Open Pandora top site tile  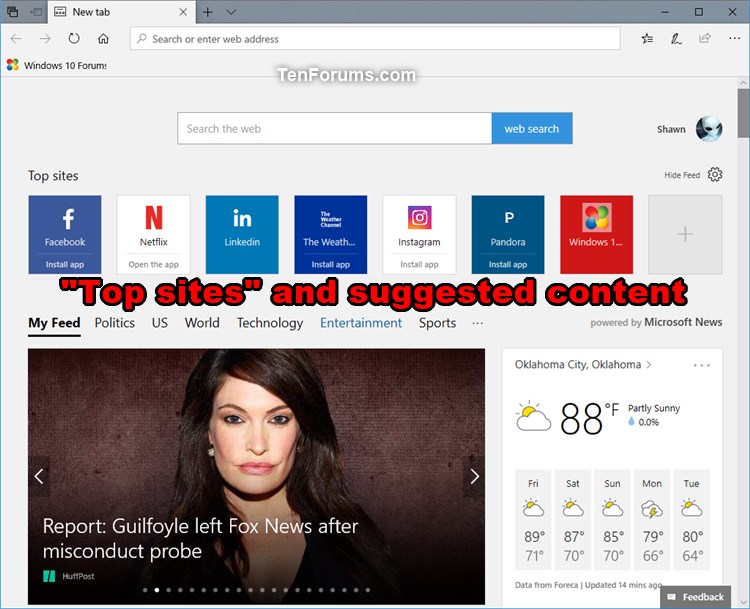tap(508, 234)
